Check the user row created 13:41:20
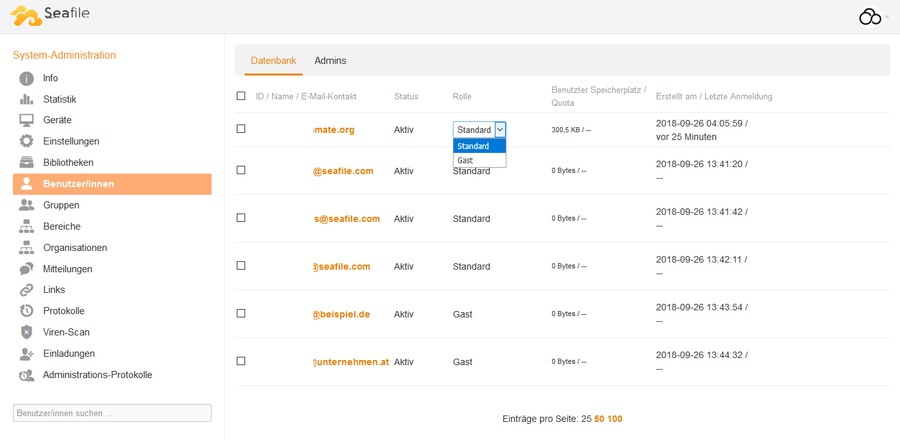This screenshot has width=900, height=440. click(241, 170)
